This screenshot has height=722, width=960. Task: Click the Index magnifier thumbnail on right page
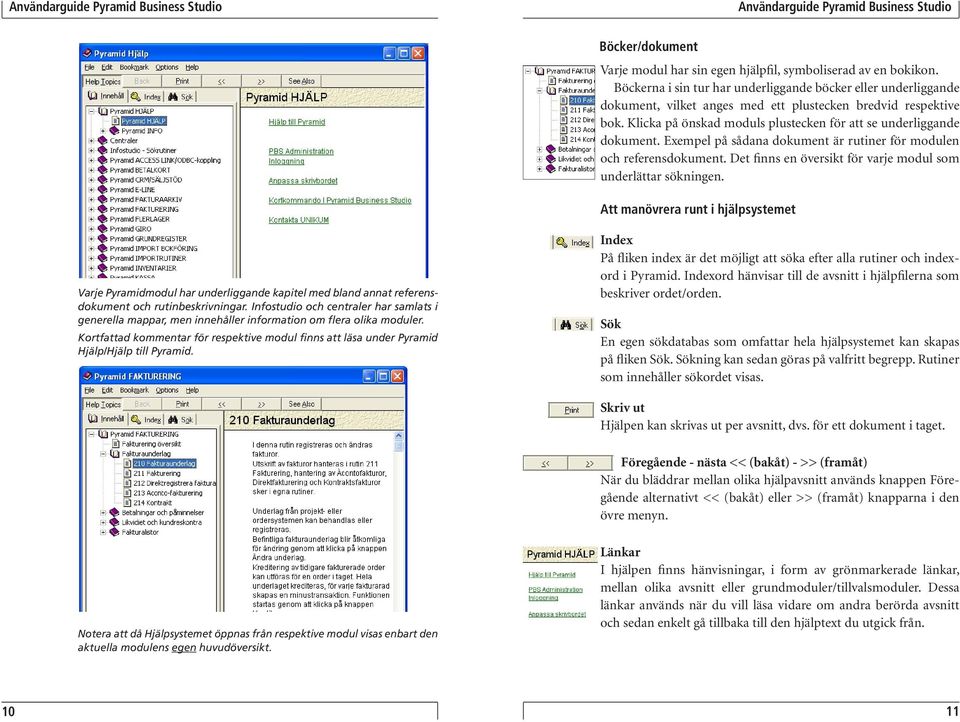click(x=573, y=243)
